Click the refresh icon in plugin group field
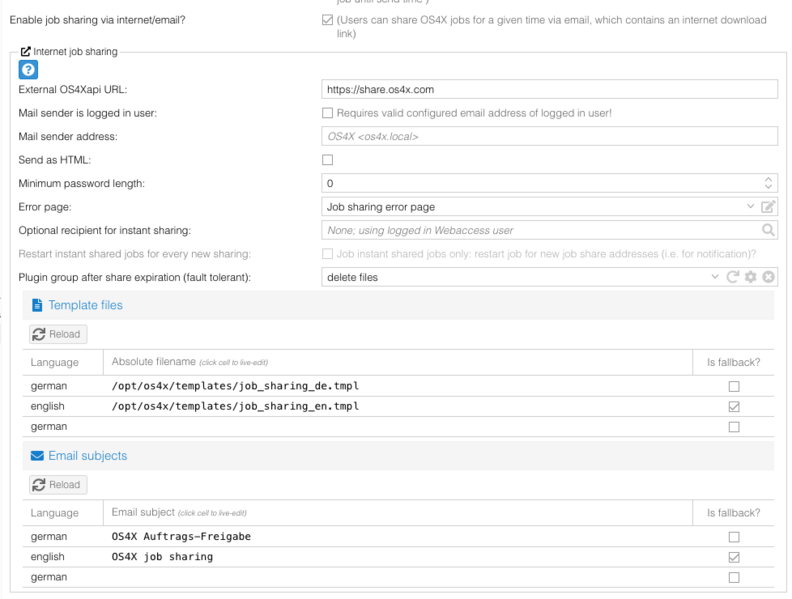The width and height of the screenshot is (792, 599). click(x=733, y=277)
